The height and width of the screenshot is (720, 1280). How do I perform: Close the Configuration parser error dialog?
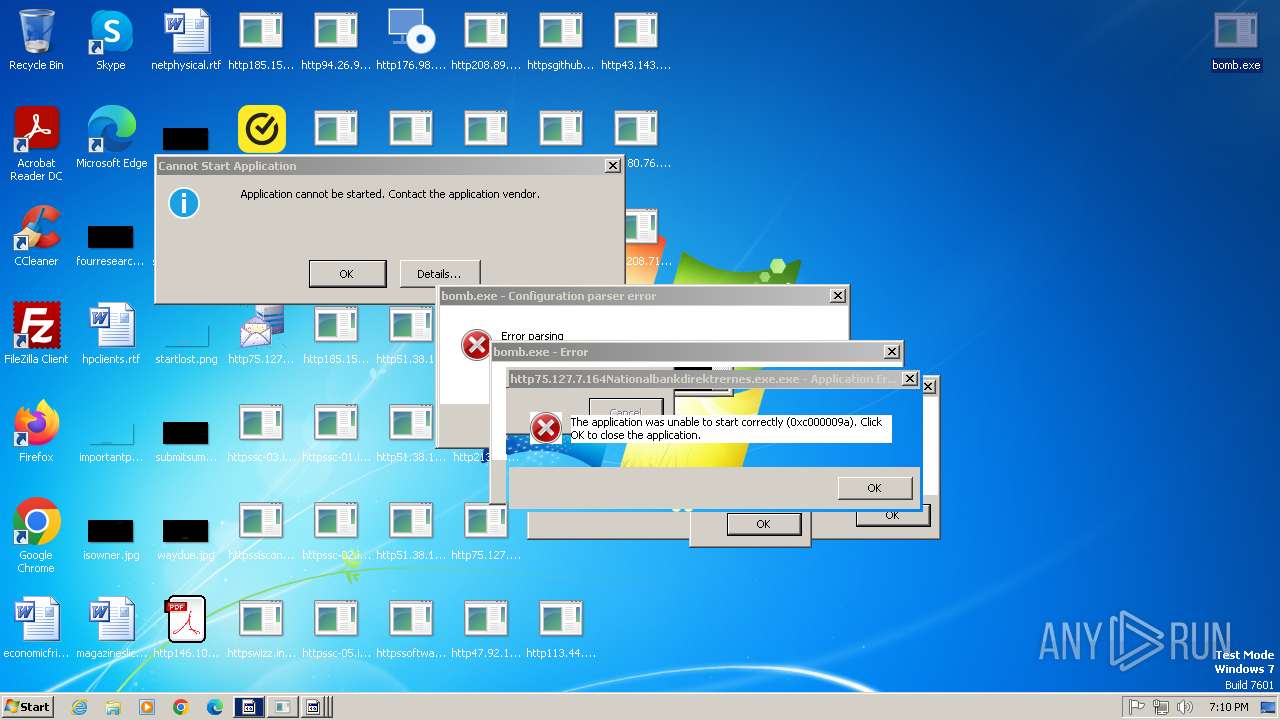837,296
